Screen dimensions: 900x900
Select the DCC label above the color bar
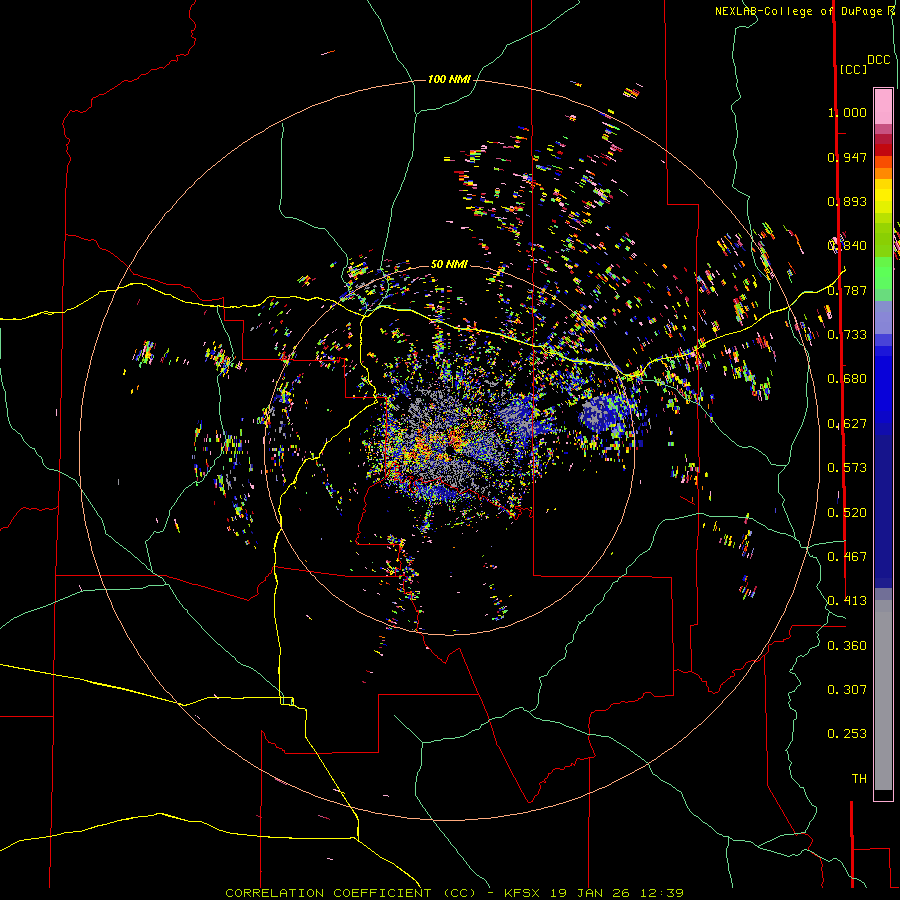coord(879,60)
